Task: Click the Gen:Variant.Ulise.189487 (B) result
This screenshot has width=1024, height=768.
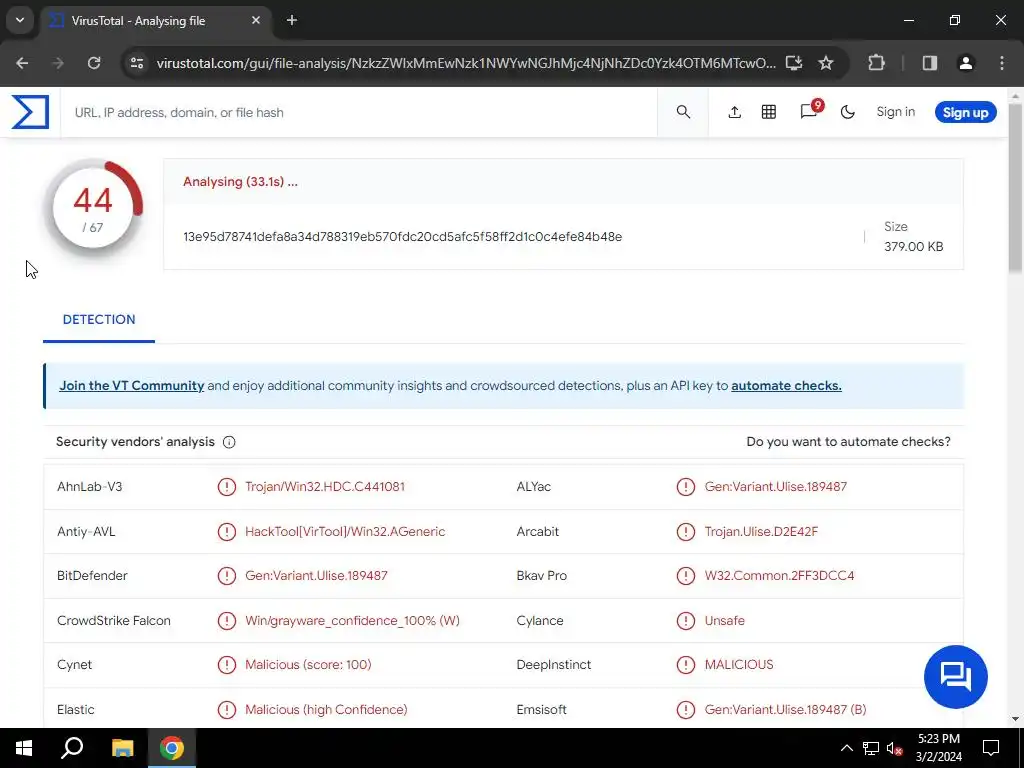Action: click(x=786, y=710)
